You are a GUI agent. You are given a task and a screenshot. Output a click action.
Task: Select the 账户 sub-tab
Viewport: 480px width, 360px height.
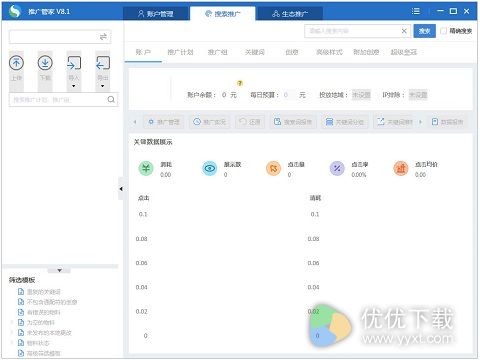(x=143, y=52)
